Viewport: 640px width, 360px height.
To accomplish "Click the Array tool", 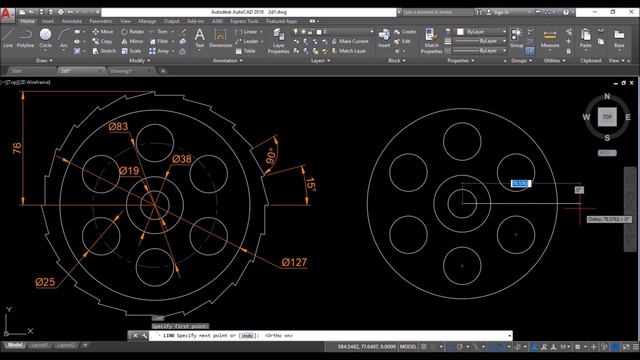I will [x=159, y=51].
